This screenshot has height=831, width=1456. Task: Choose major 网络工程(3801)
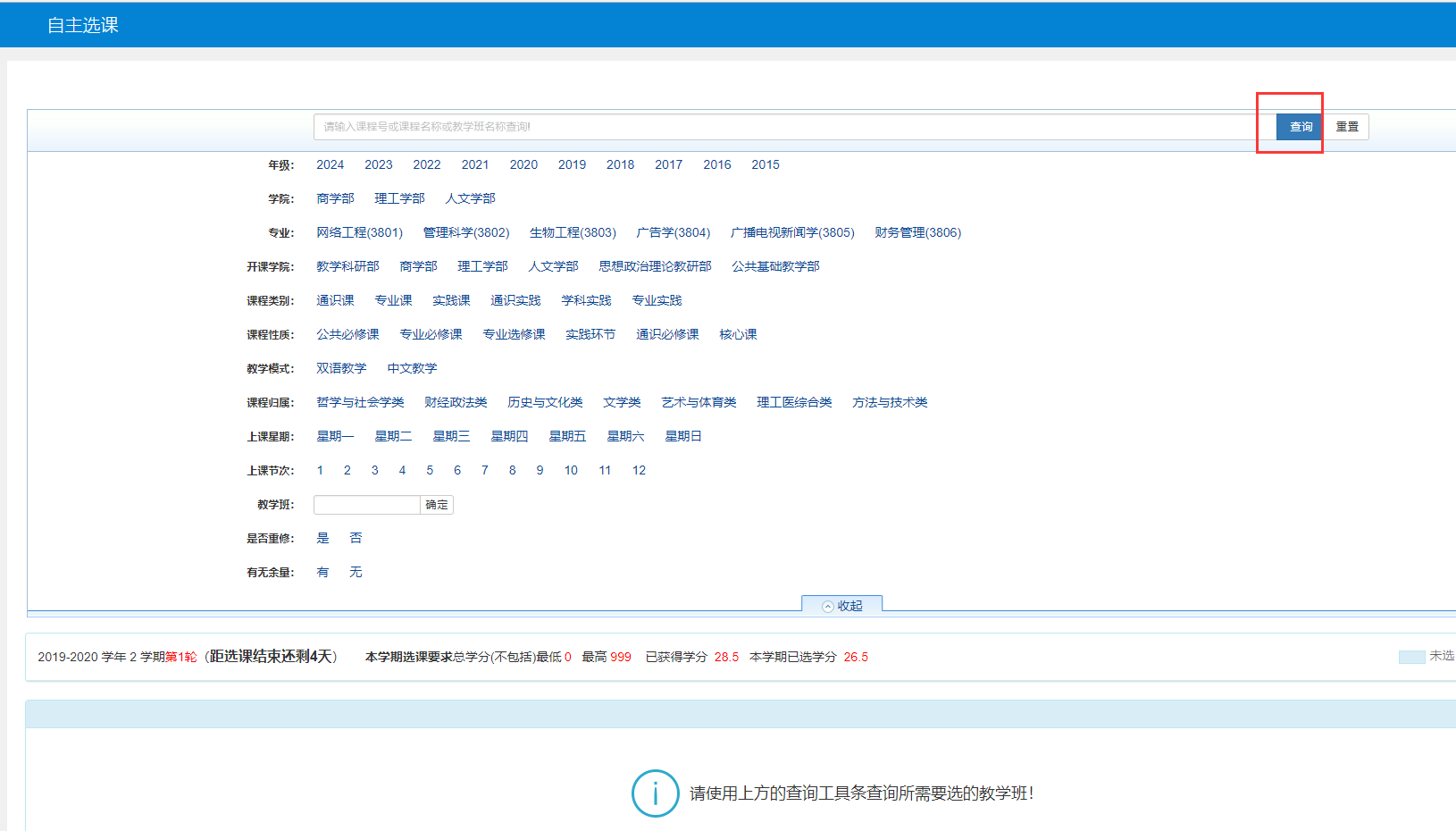(359, 232)
